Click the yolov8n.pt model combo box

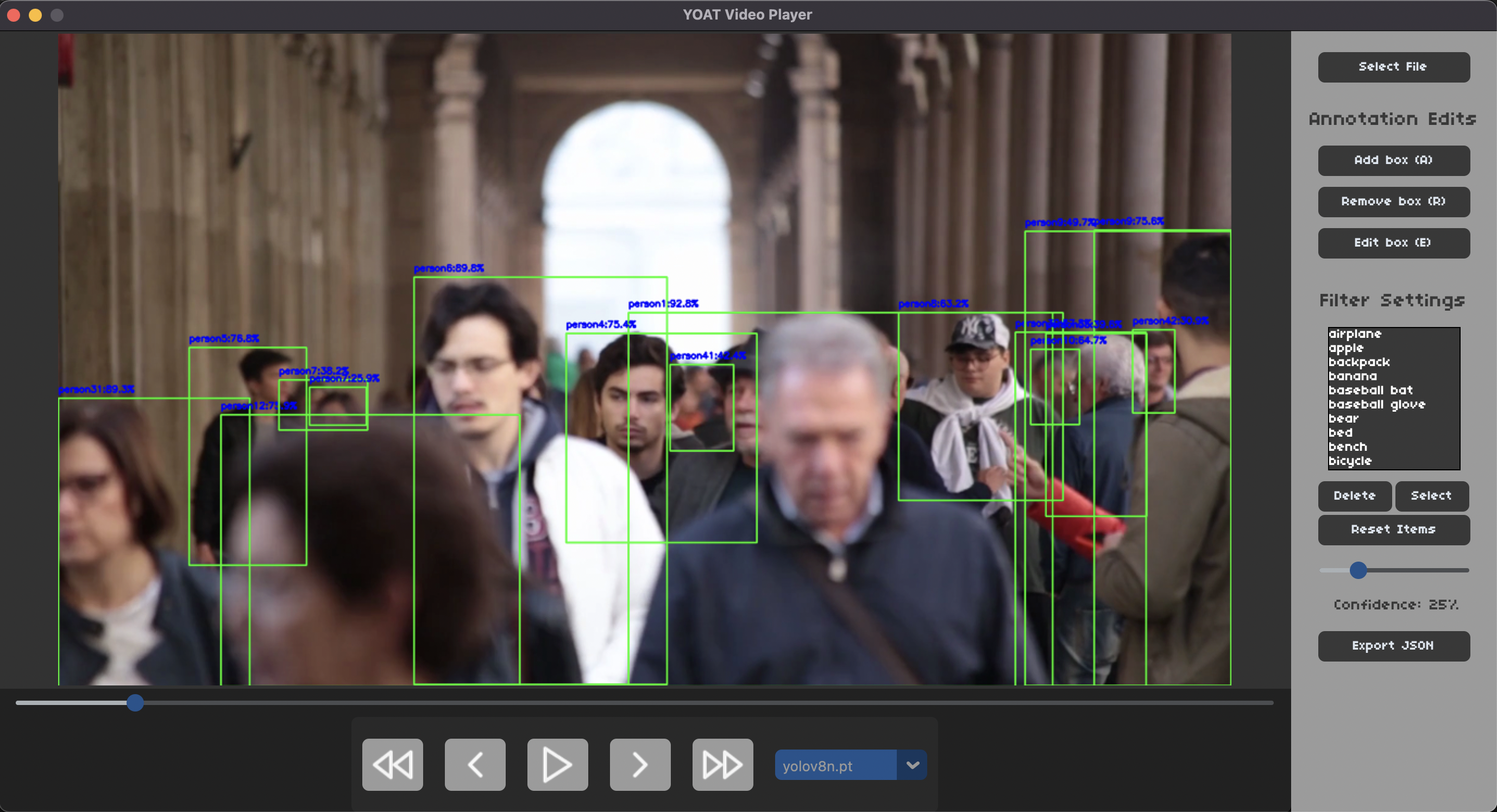coord(834,765)
